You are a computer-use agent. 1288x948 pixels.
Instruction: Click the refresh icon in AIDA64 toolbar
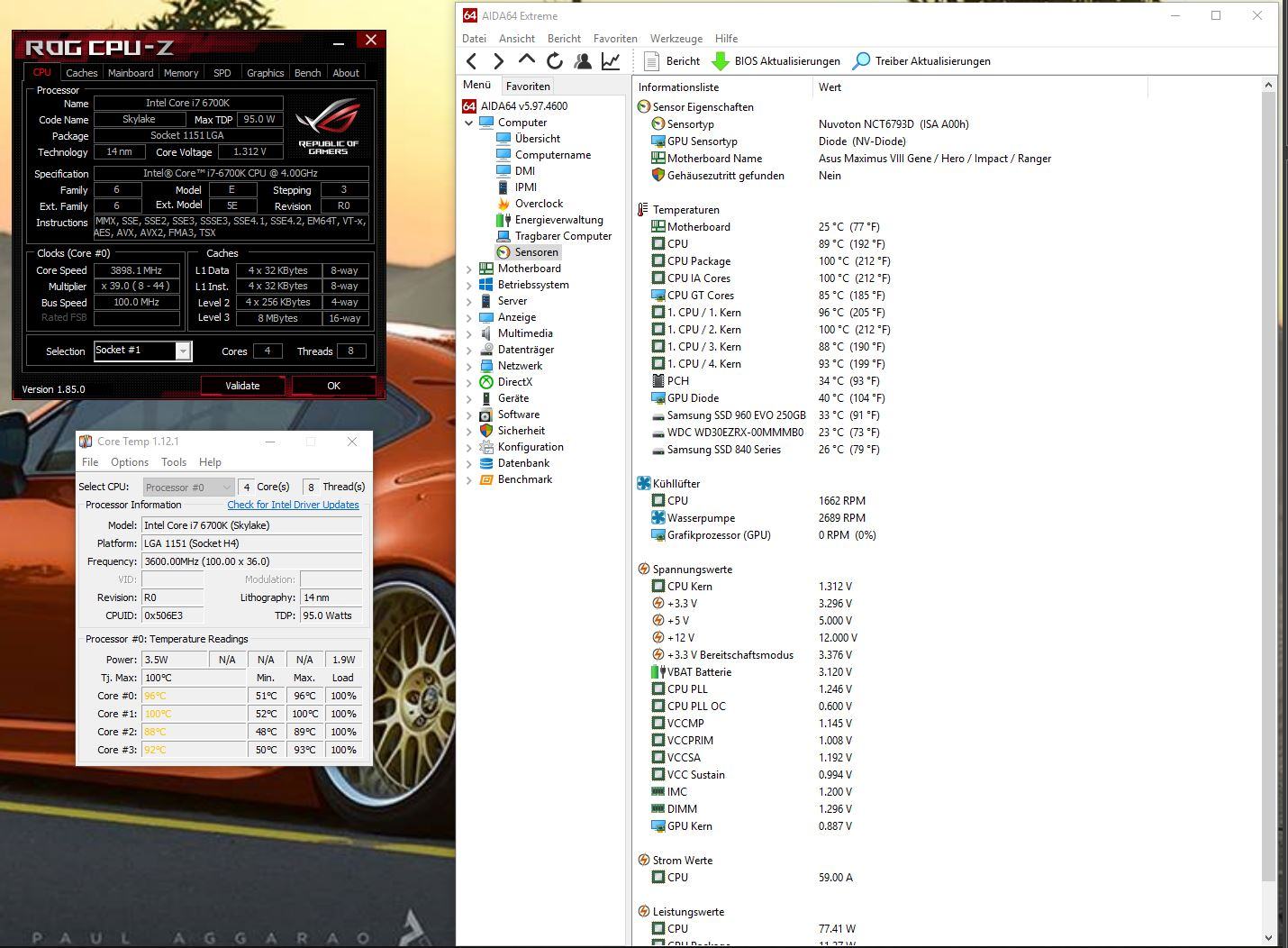555,61
